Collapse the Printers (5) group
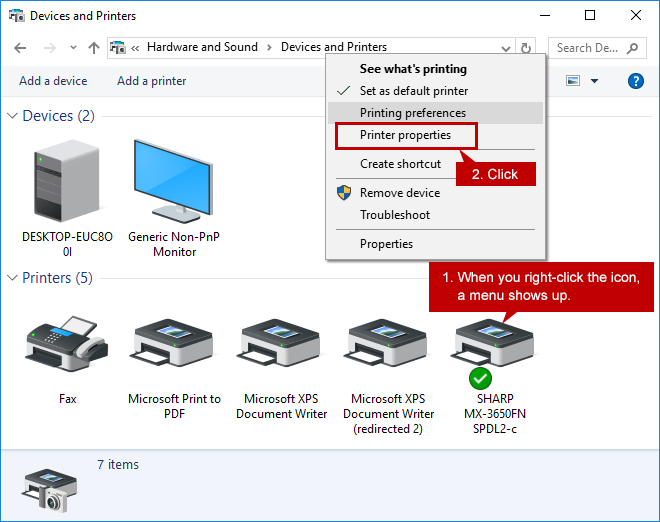The image size is (660, 522). pyautogui.click(x=13, y=278)
